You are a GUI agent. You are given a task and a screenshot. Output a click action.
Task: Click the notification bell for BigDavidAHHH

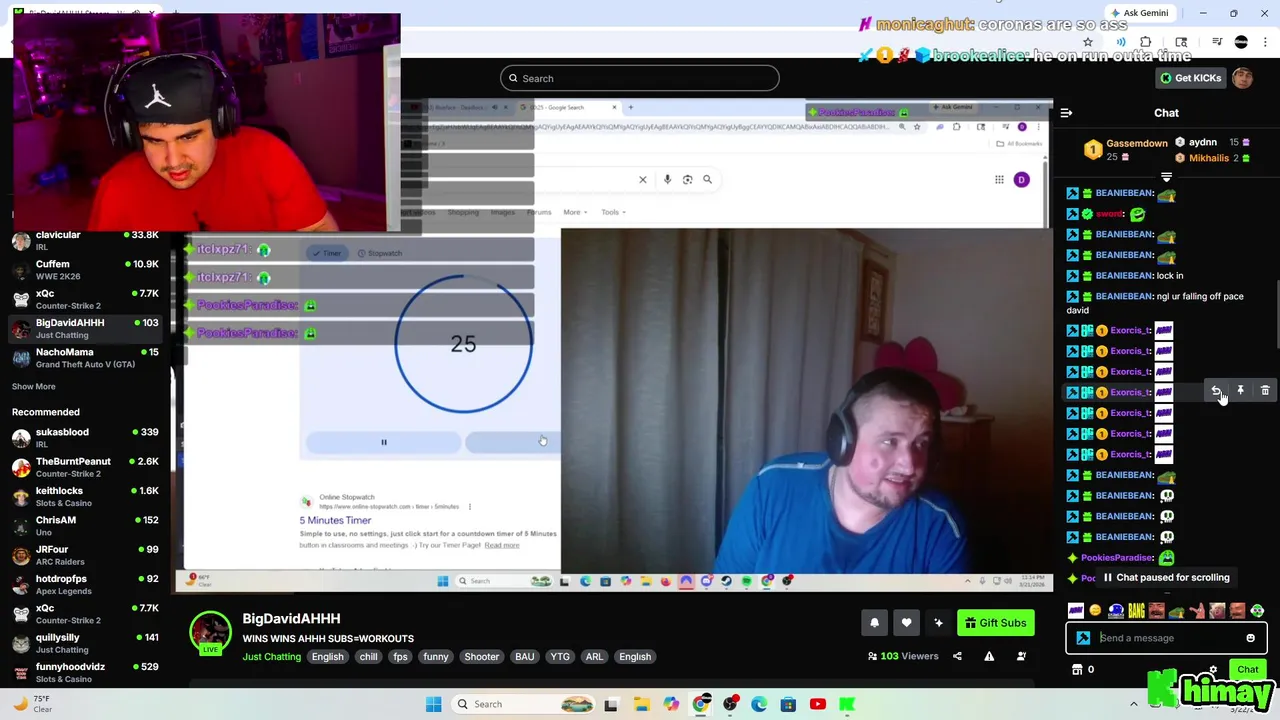click(874, 623)
